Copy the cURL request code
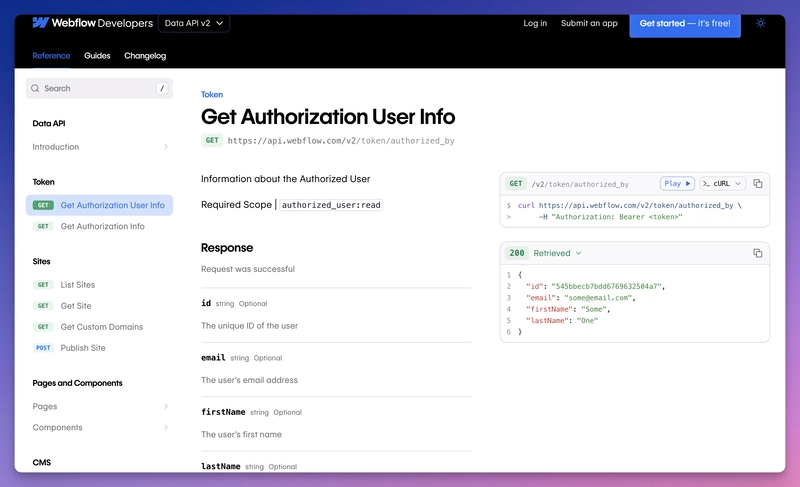The image size is (800, 487). 758,184
